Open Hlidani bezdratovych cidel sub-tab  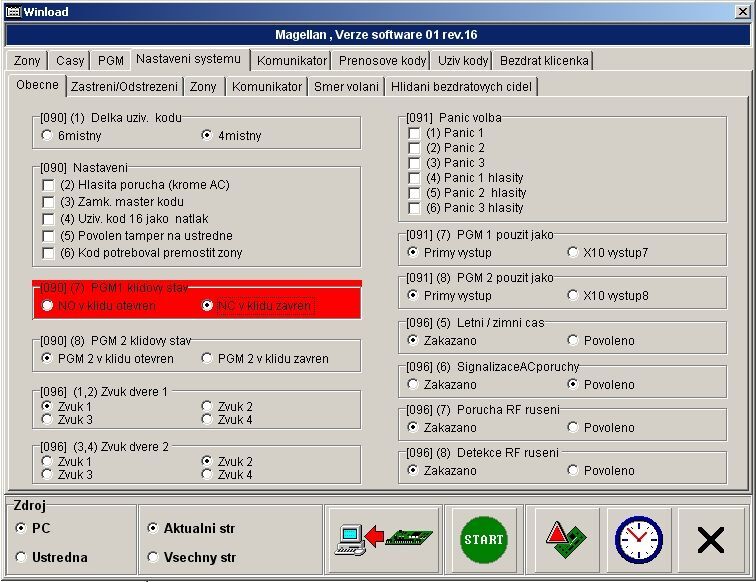coord(461,87)
